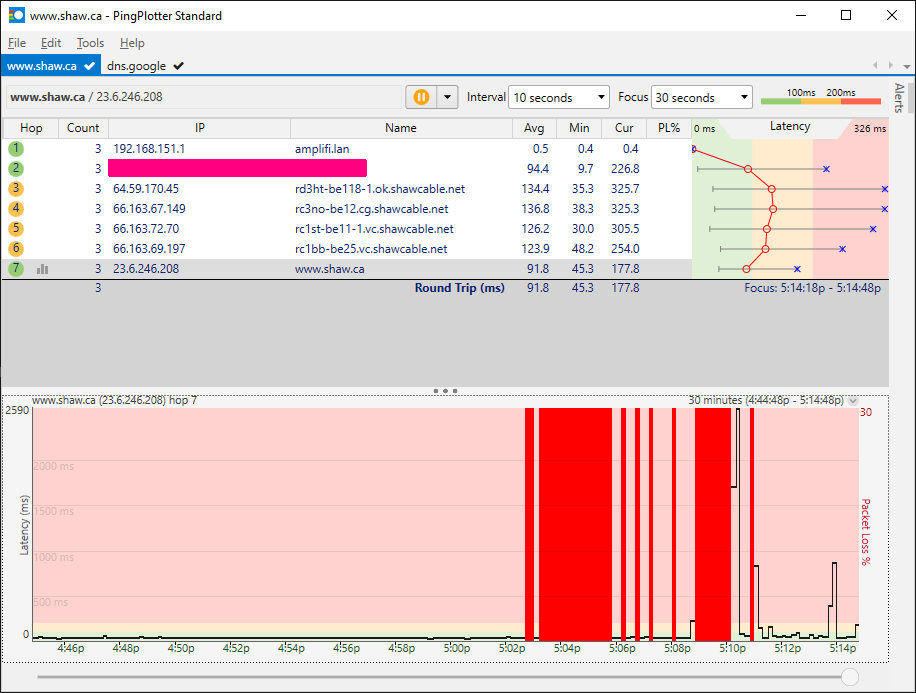This screenshot has width=916, height=693.
Task: Click the Min column header
Action: tap(579, 128)
